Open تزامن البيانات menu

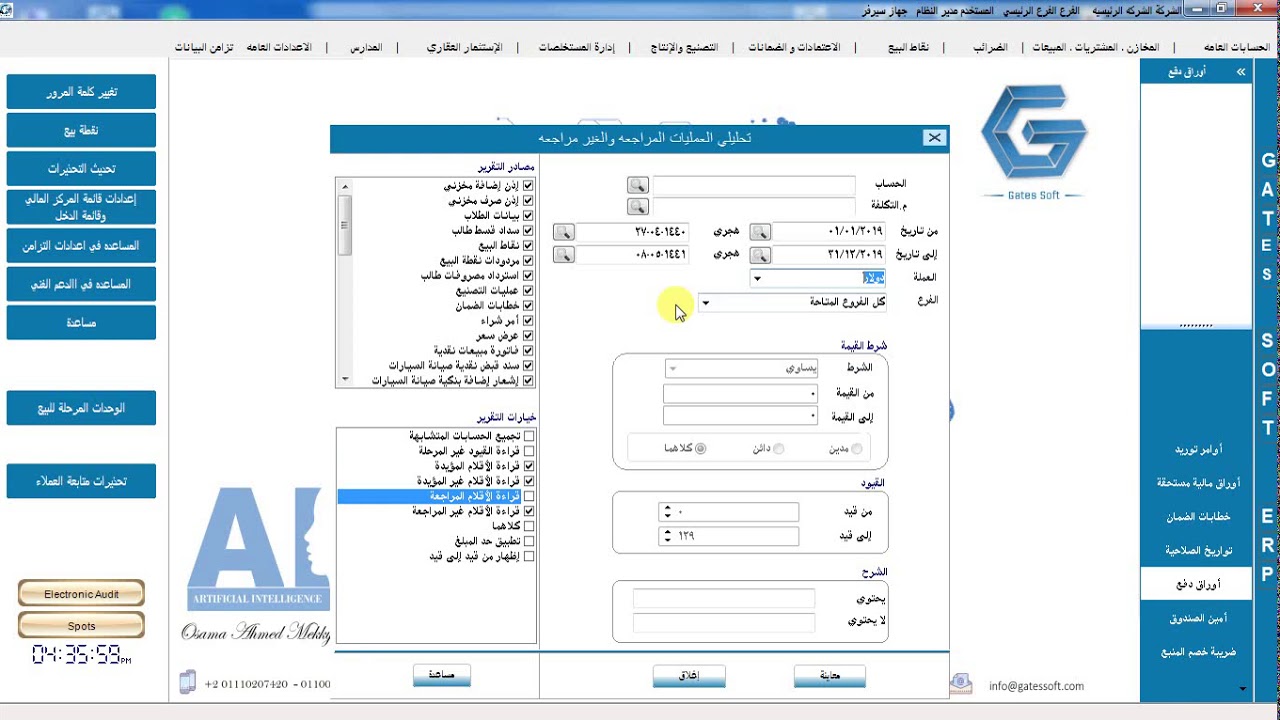pyautogui.click(x=204, y=47)
